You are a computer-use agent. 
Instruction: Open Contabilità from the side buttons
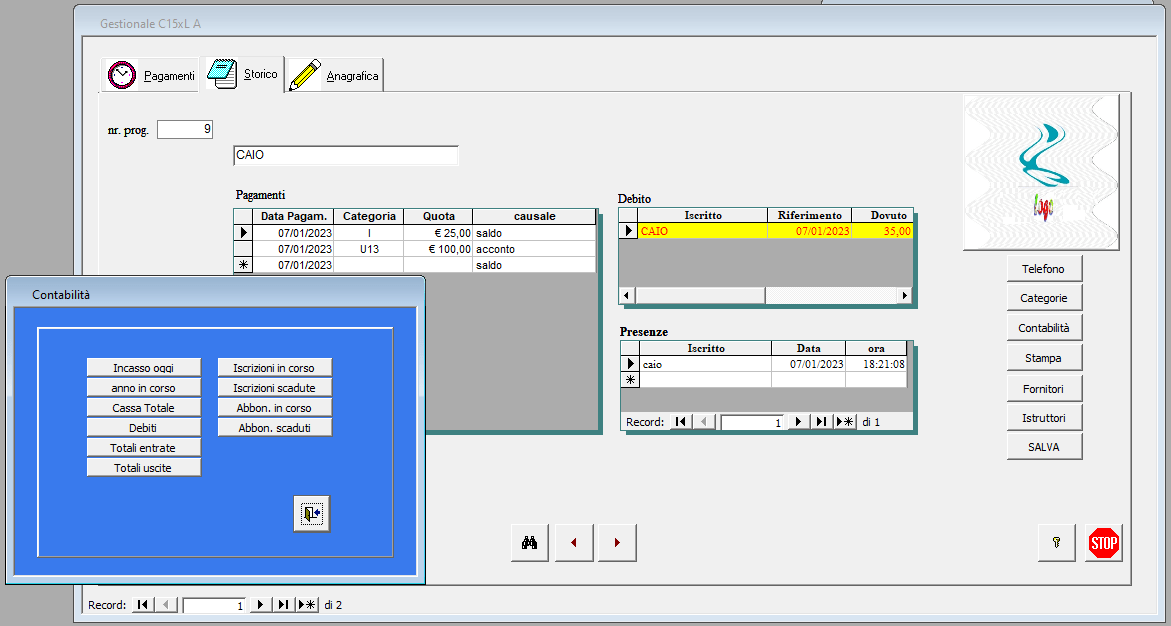pyautogui.click(x=1044, y=328)
